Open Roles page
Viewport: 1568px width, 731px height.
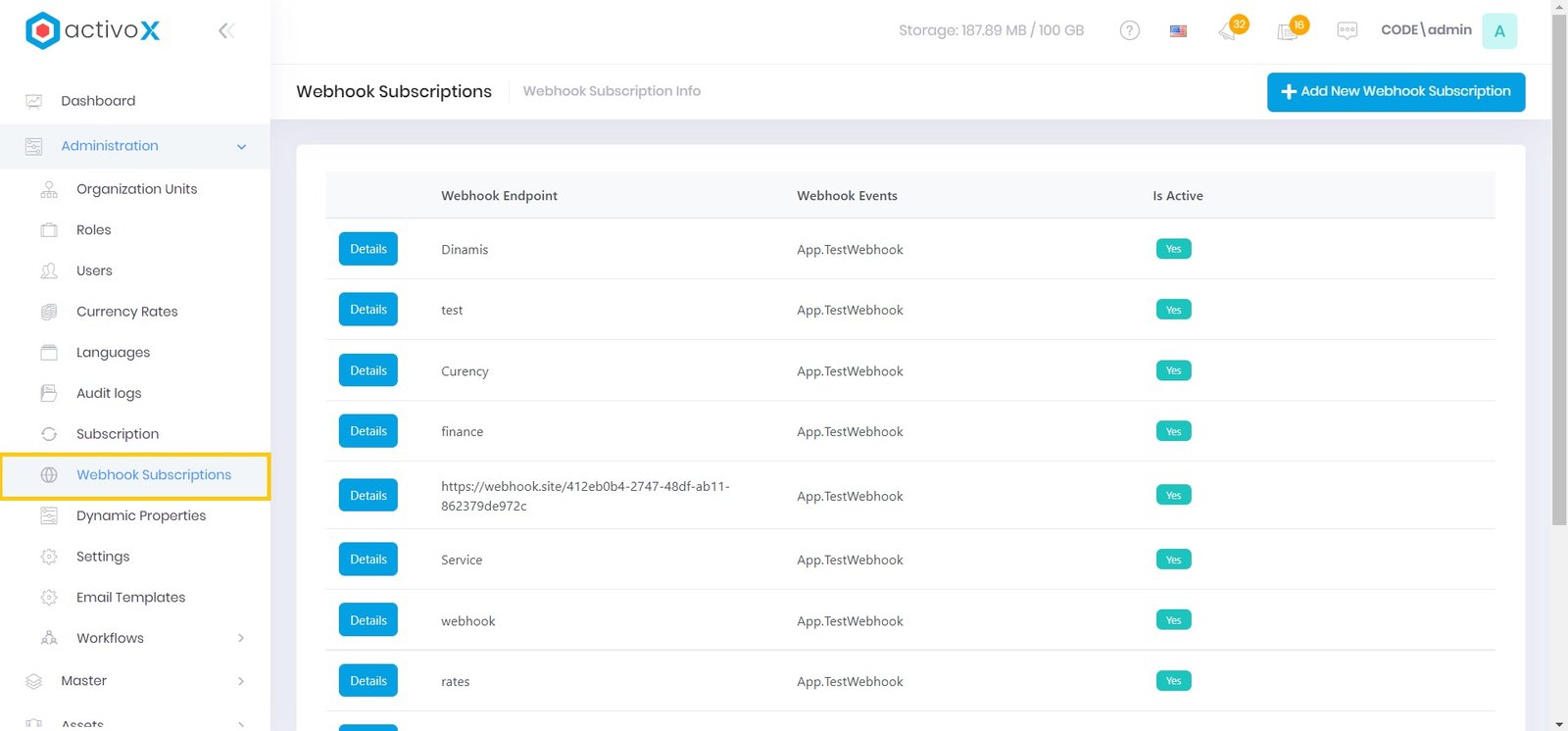pos(93,230)
